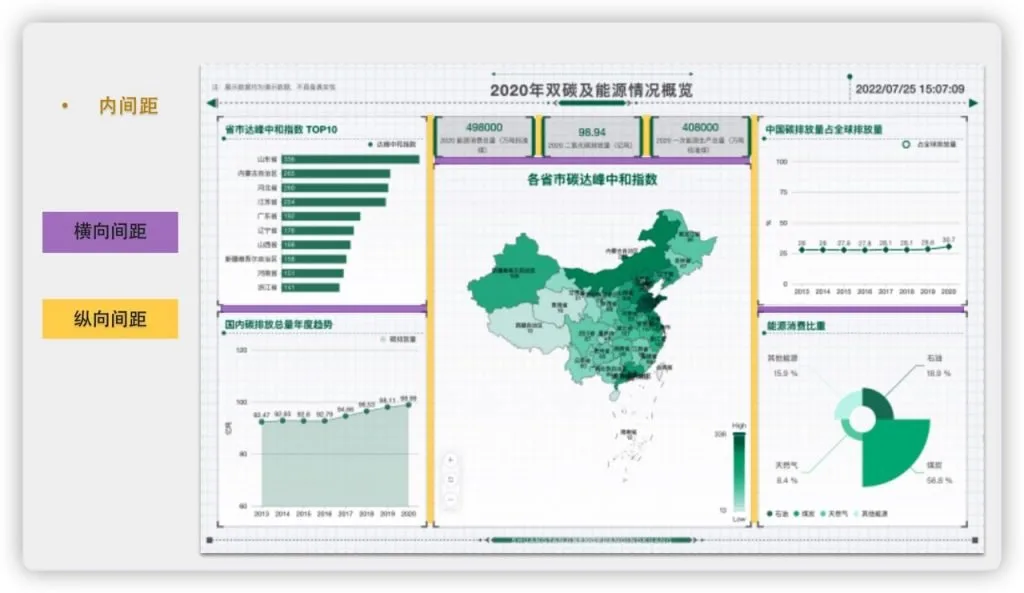Zoom in on map with plus icon
Viewport: 1024px width, 593px height.
coord(450,460)
